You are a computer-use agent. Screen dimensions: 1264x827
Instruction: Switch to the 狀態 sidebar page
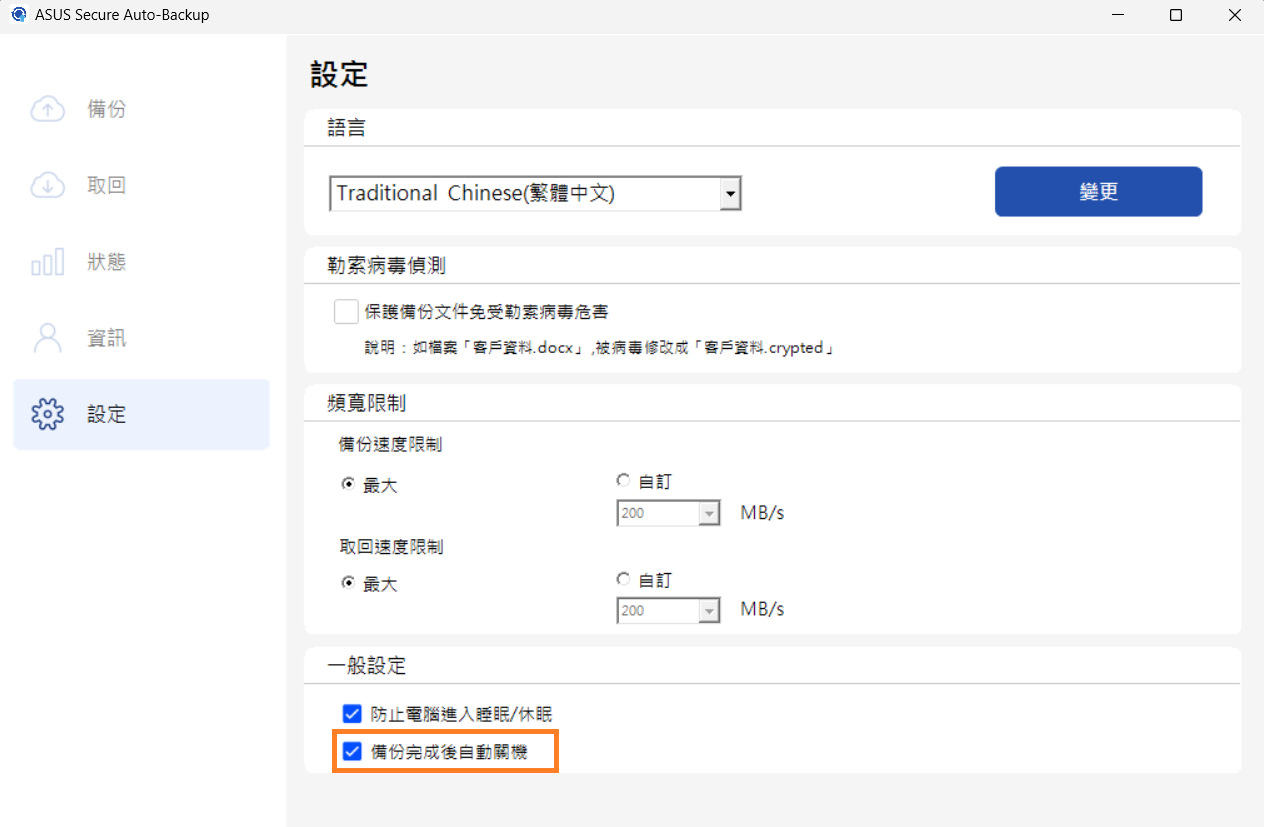coord(141,262)
